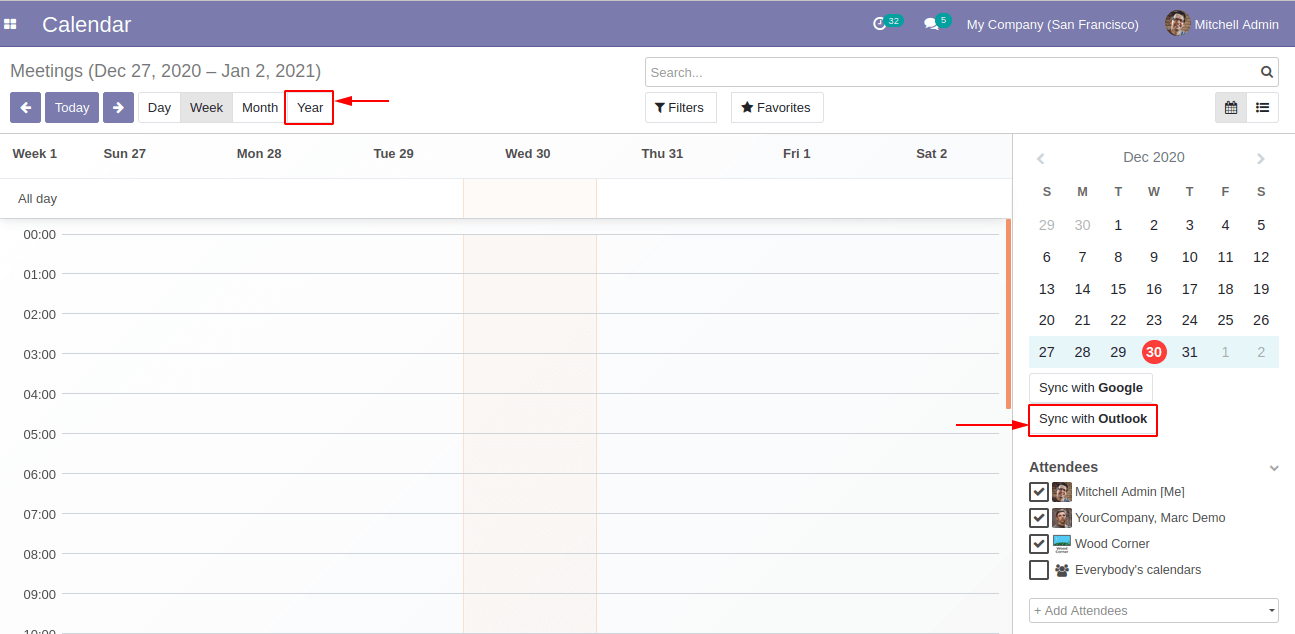This screenshot has width=1295, height=634.
Task: Switch to Week view
Action: click(207, 108)
